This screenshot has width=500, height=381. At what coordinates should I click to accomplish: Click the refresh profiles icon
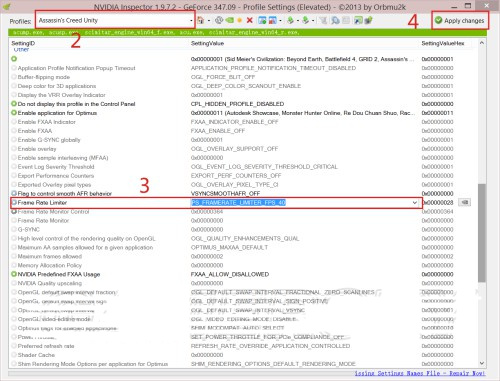[x=219, y=20]
